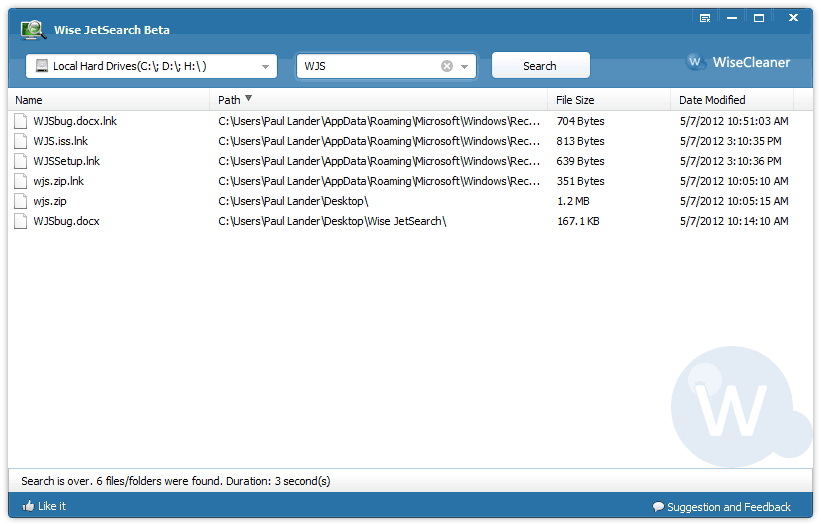Sort results by Name column

coord(109,99)
